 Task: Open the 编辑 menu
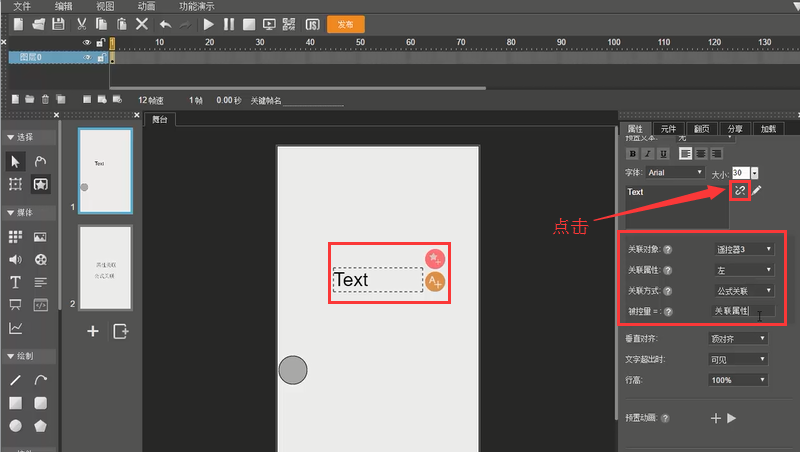63,6
